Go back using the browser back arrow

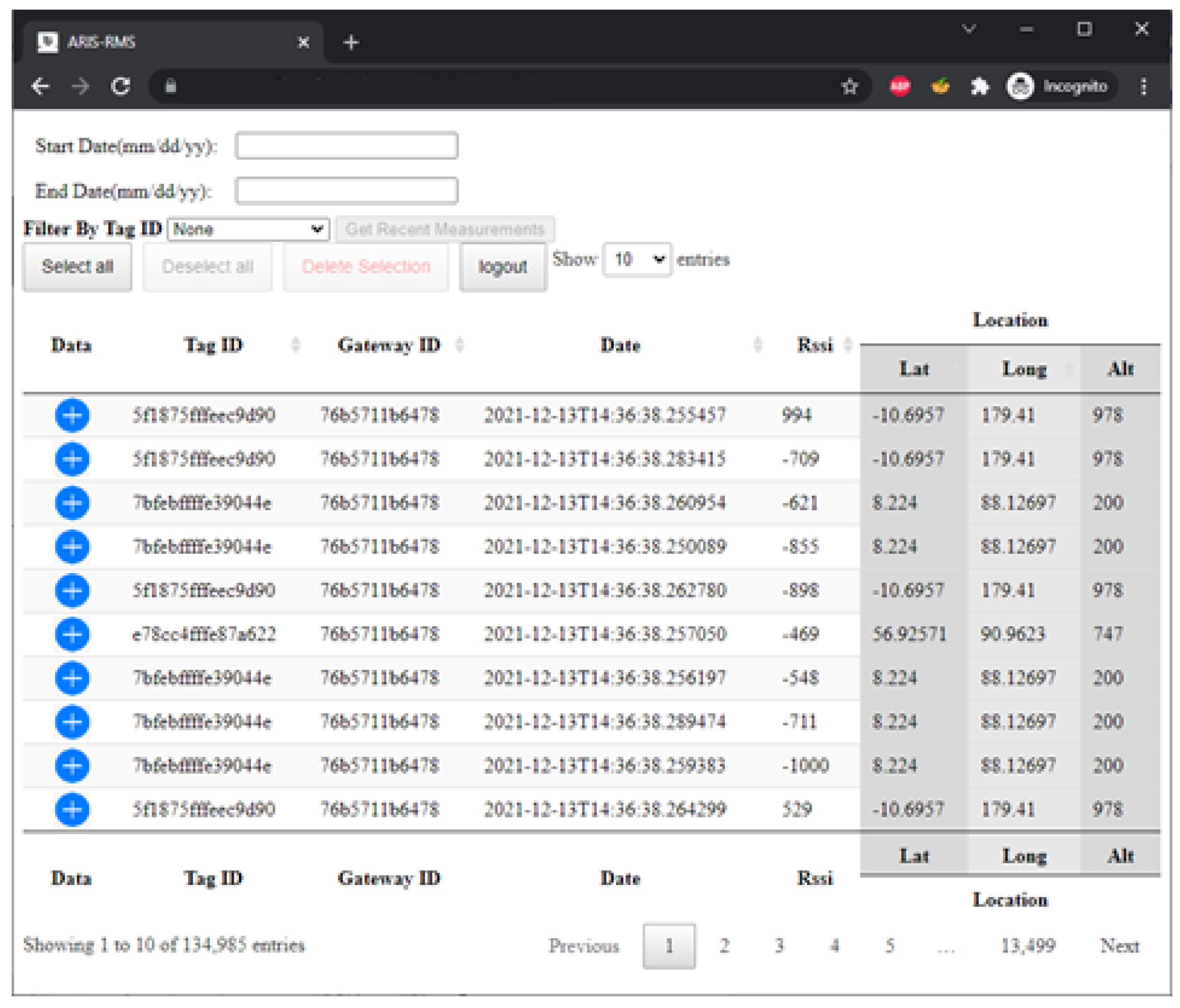click(41, 87)
